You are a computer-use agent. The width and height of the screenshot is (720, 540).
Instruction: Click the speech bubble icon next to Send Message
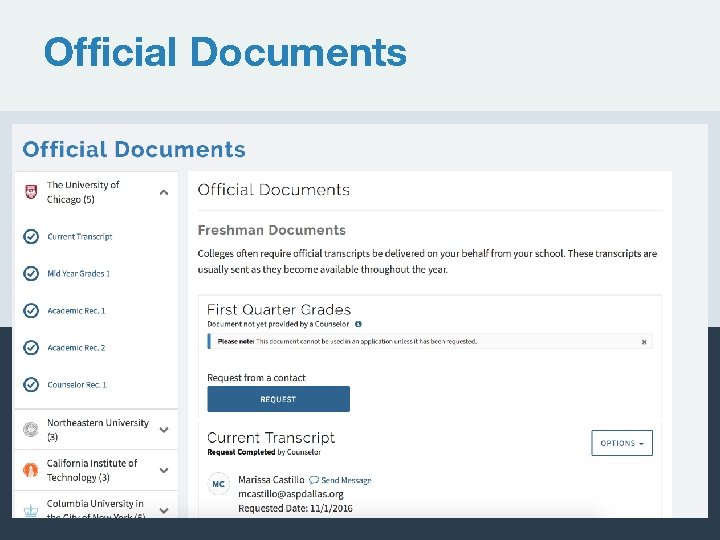pos(314,480)
